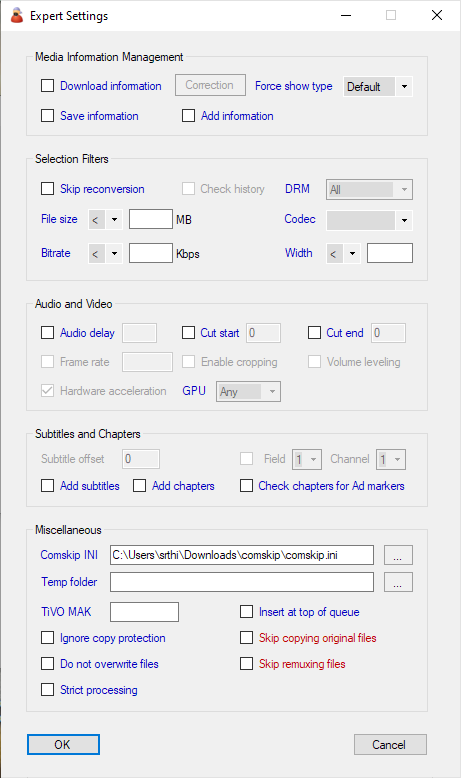Focus the File size MB input box
The height and width of the screenshot is (778, 461).
coord(151,219)
